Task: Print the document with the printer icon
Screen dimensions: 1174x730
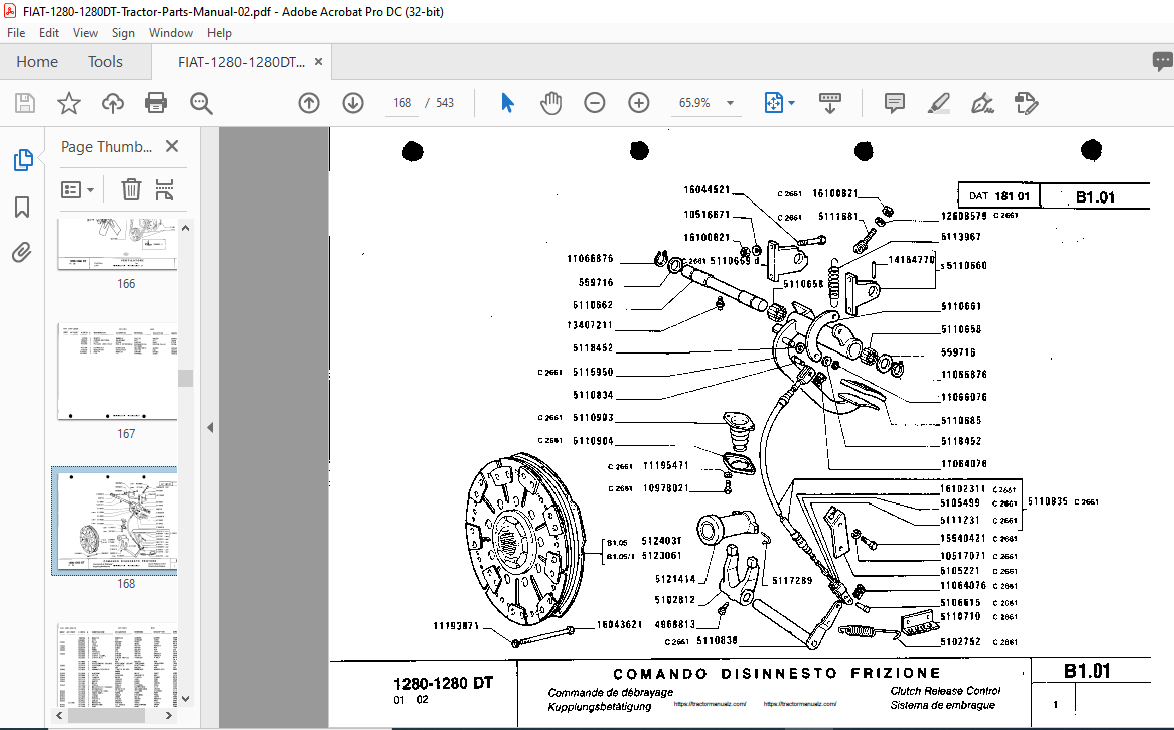Action: [x=156, y=103]
